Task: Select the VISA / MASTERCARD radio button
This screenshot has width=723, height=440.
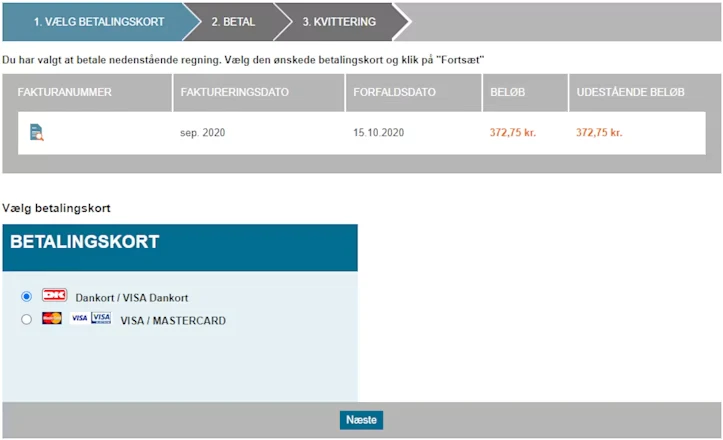Action: tap(26, 320)
